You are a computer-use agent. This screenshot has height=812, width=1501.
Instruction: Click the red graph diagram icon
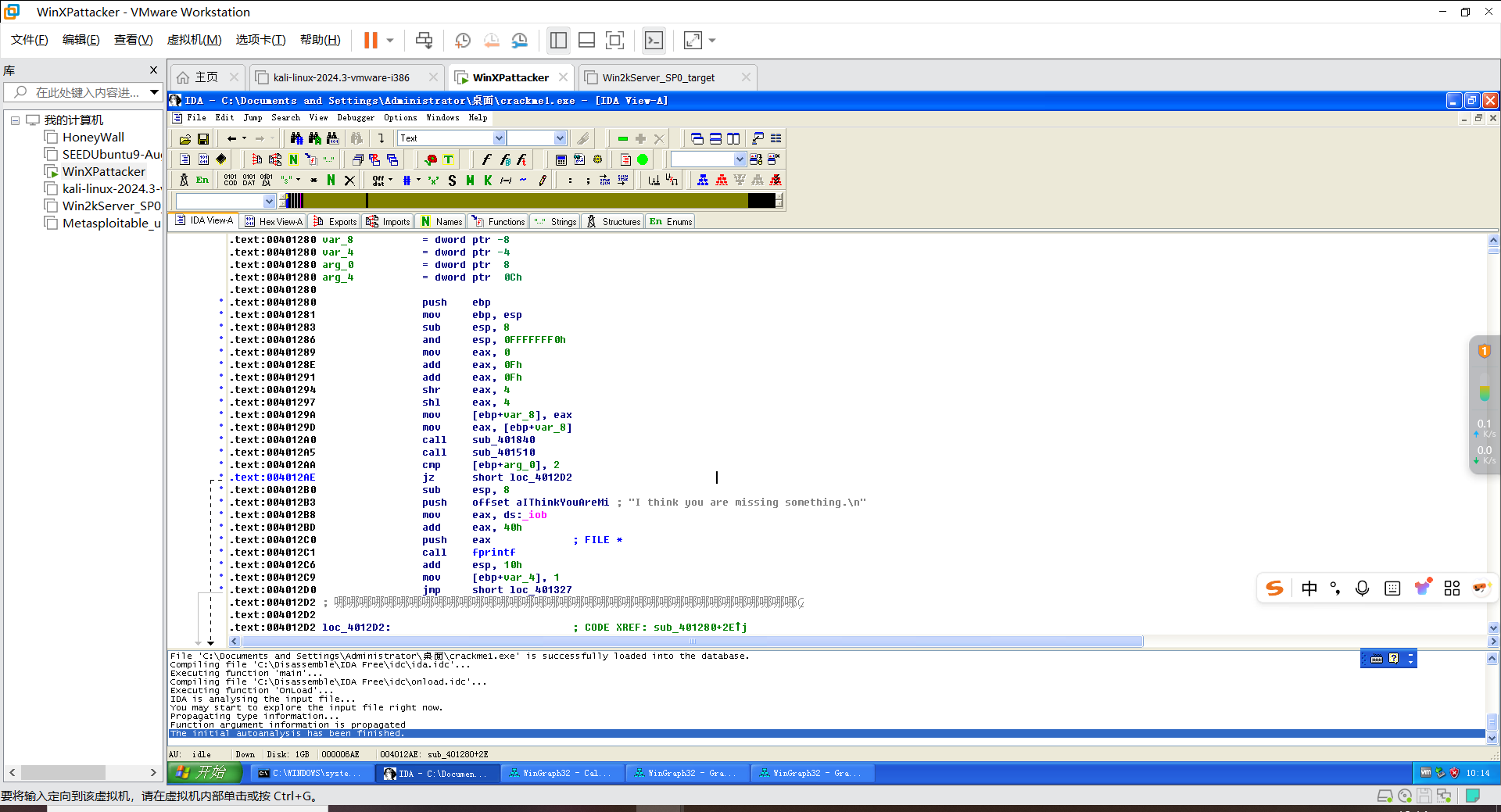tap(721, 181)
